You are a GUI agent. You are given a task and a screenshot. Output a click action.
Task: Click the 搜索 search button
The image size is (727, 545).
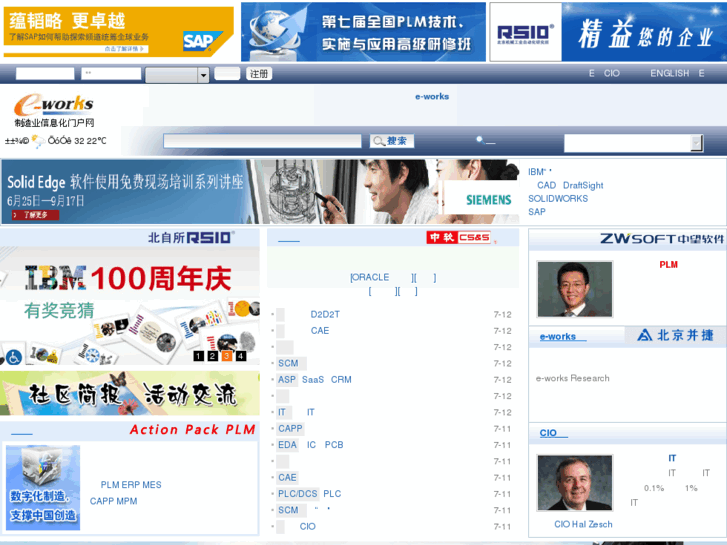[x=392, y=141]
